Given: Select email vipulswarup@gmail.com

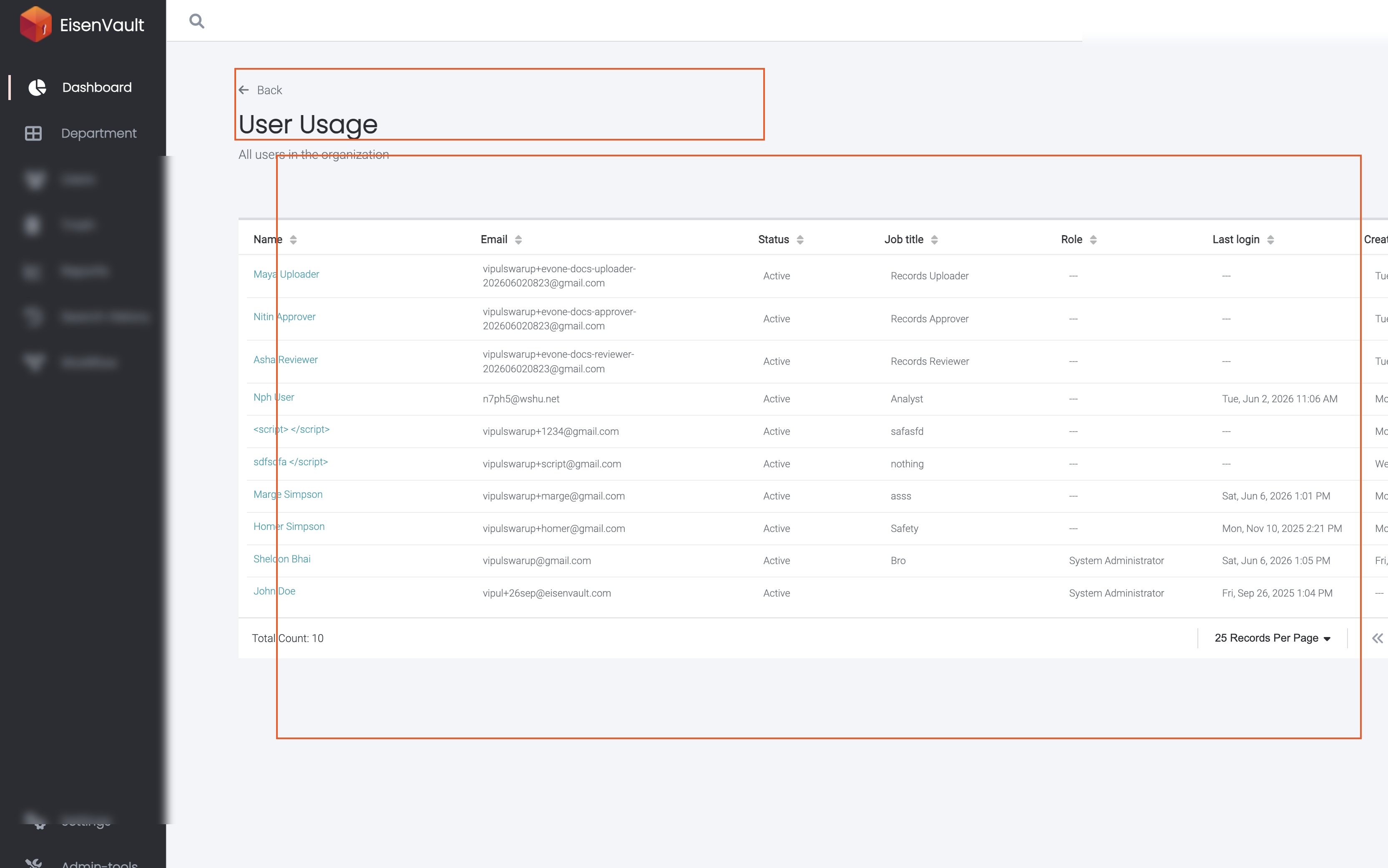Looking at the screenshot, I should [x=536, y=561].
